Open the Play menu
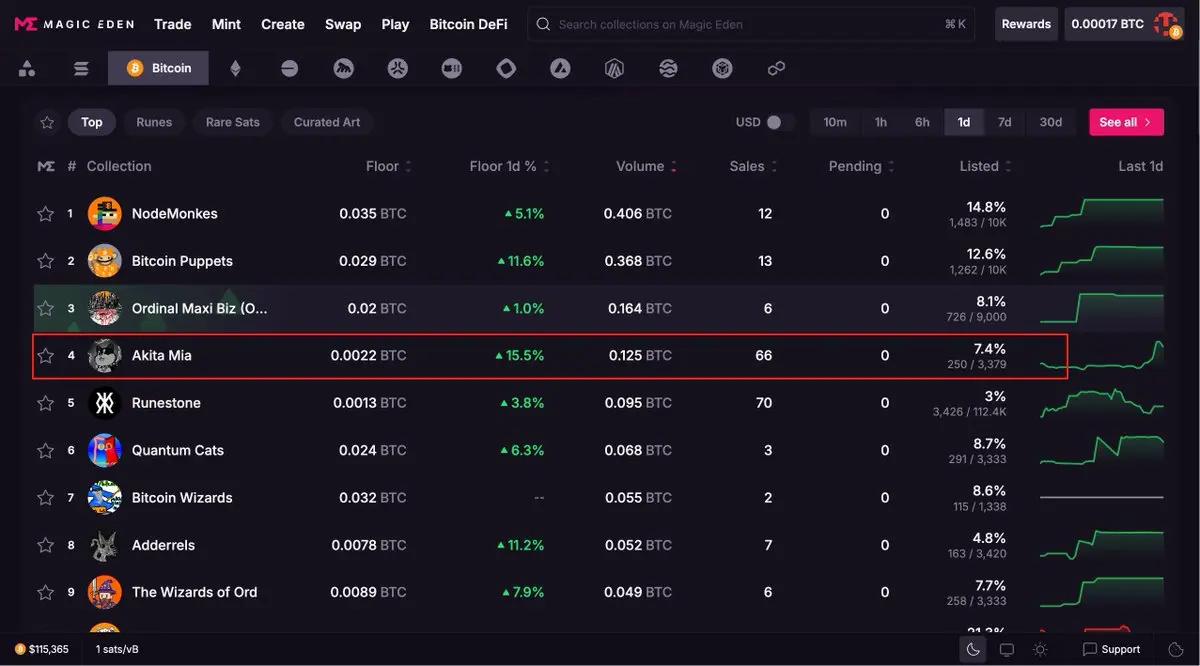The image size is (1200, 666). tap(395, 24)
